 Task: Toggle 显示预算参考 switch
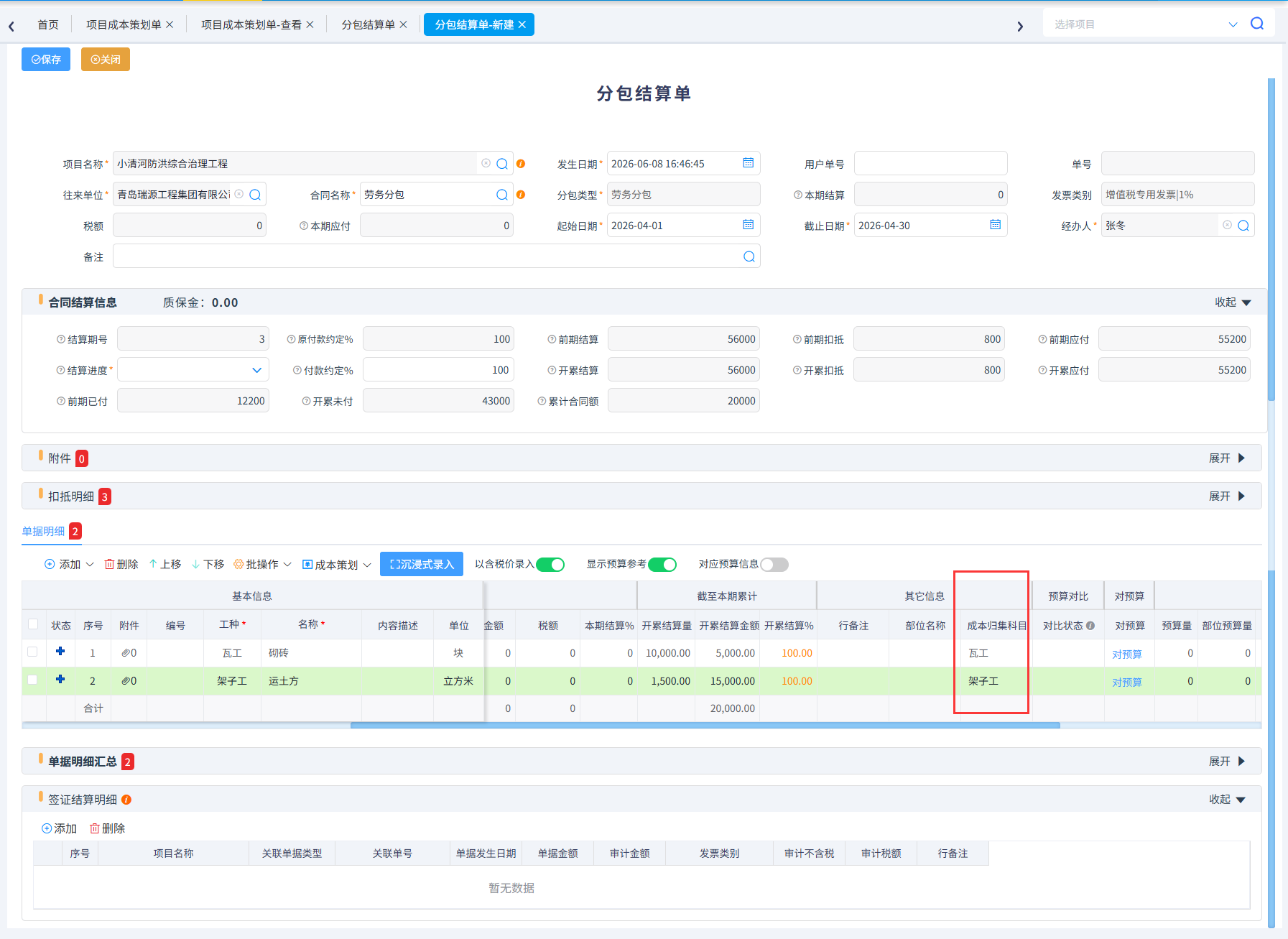pyautogui.click(x=662, y=565)
